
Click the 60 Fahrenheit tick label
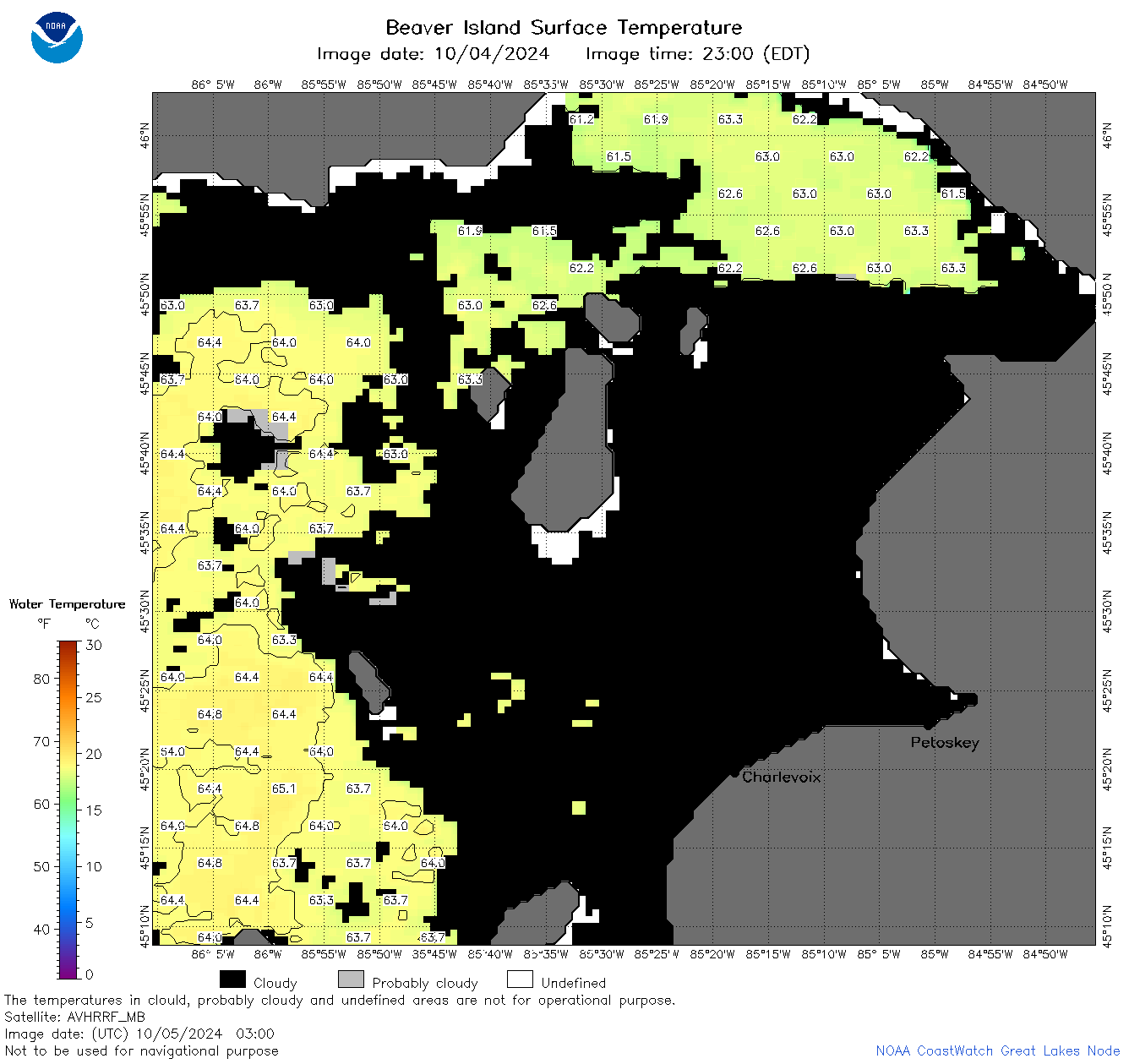click(x=41, y=804)
